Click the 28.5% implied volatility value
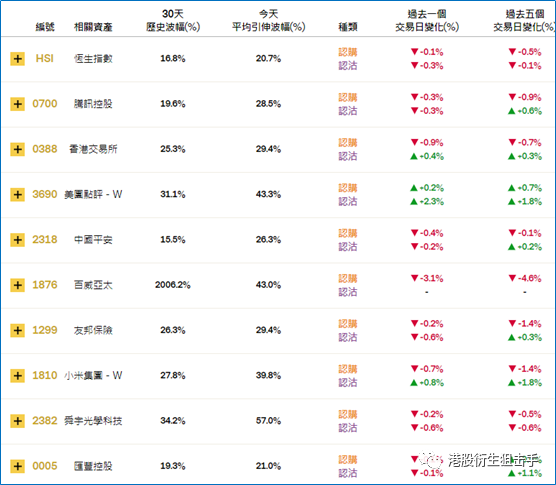This screenshot has height=485, width=556. coord(268,104)
